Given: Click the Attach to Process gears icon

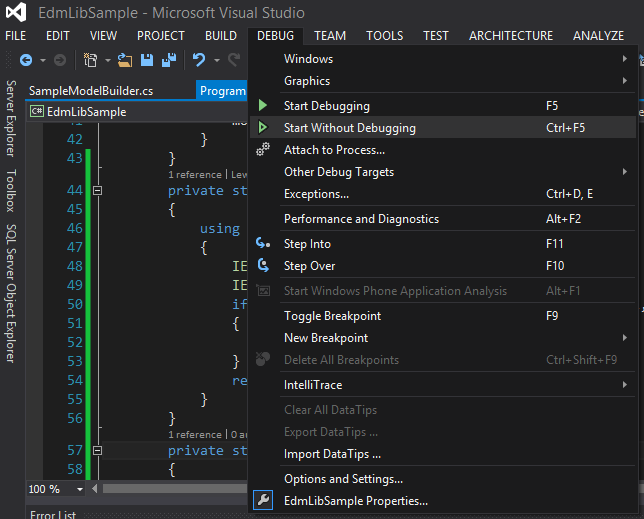Looking at the screenshot, I should (263, 149).
